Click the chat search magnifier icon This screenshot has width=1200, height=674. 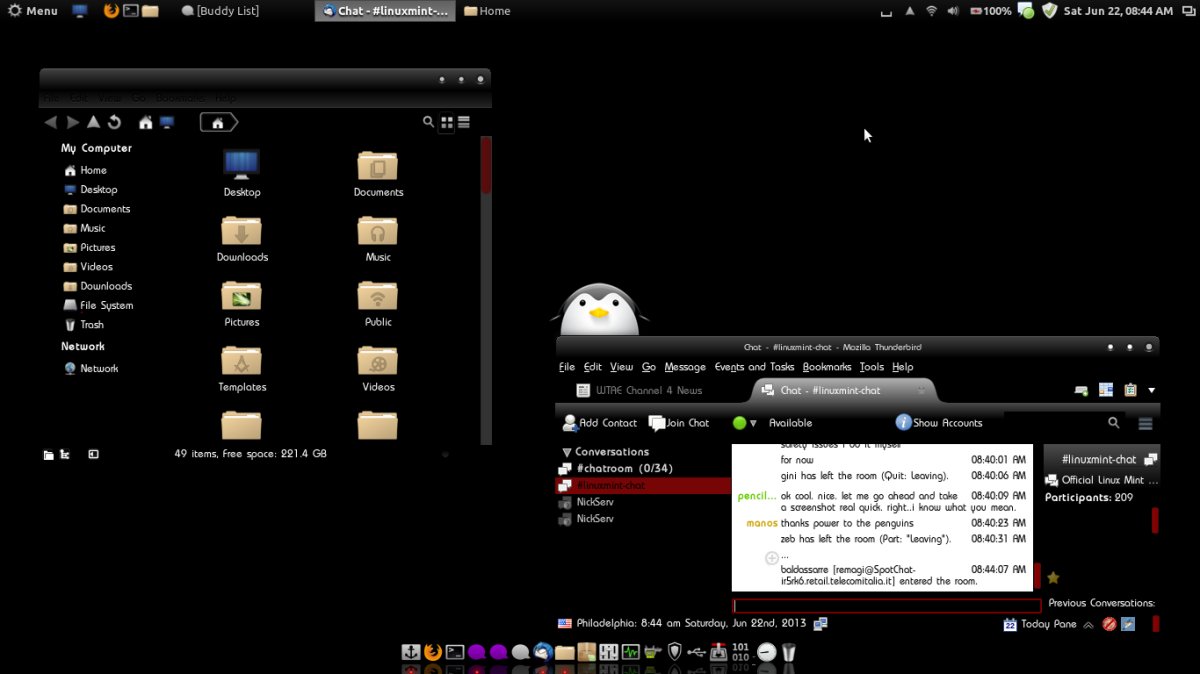pos(1114,423)
